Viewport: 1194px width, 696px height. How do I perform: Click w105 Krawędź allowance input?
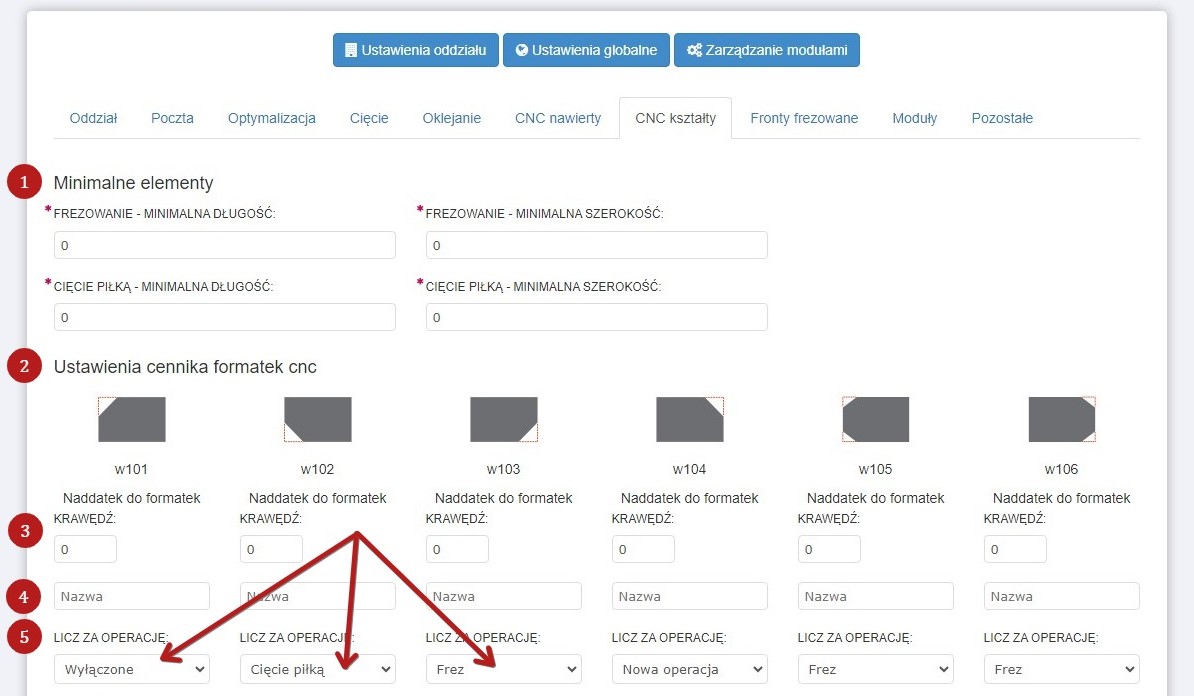click(x=829, y=549)
